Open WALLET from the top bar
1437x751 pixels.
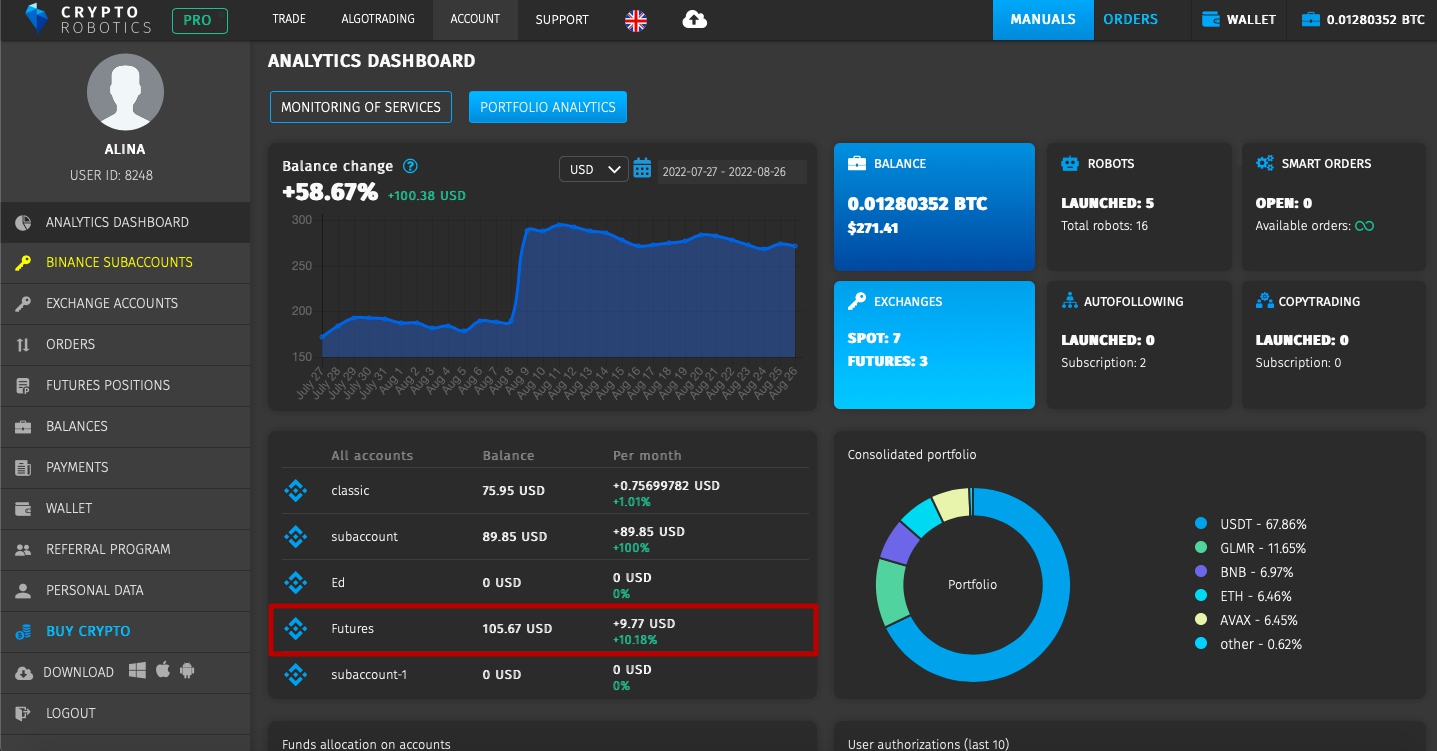(x=1238, y=19)
